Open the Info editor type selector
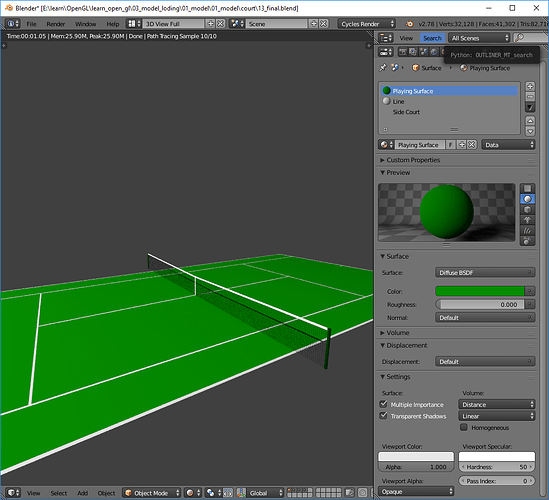The image size is (549, 500). [x=13, y=24]
